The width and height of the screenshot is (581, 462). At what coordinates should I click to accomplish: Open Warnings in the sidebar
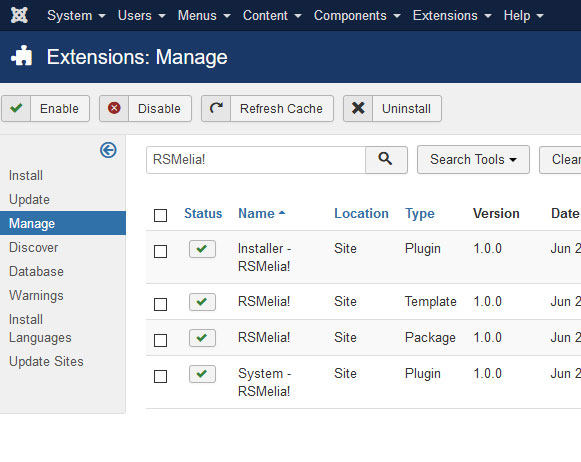pyautogui.click(x=36, y=295)
